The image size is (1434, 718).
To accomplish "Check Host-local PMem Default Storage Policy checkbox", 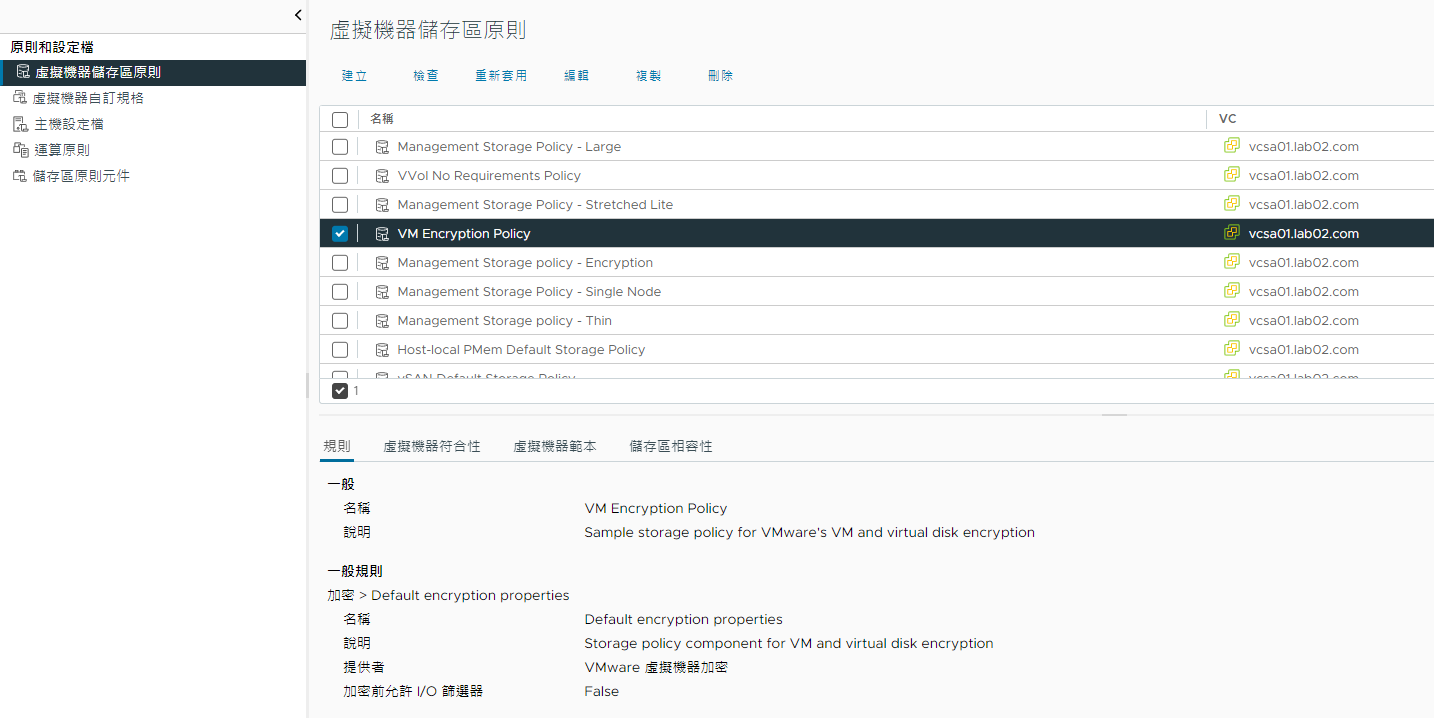I will (x=340, y=350).
